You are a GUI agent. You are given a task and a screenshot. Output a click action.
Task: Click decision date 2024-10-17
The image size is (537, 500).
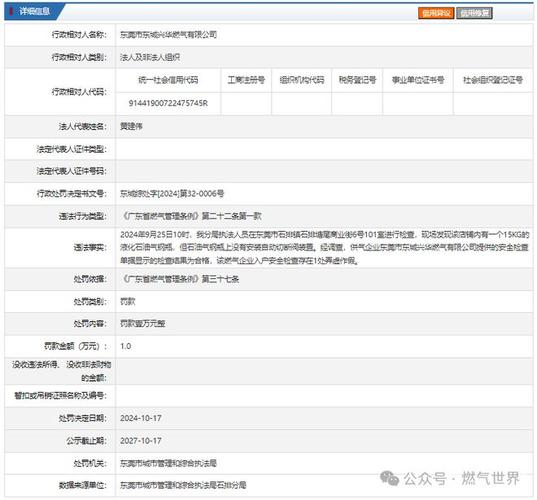click(x=141, y=418)
